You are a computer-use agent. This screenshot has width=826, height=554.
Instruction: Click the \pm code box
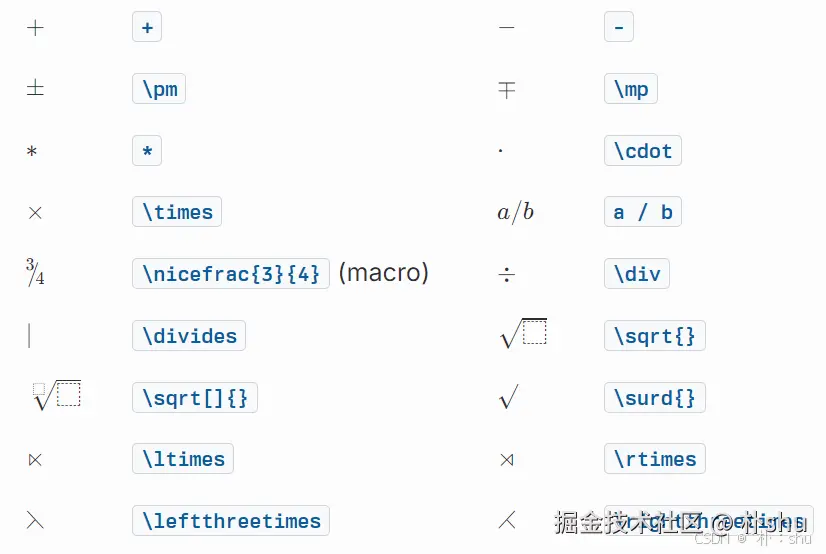click(159, 88)
